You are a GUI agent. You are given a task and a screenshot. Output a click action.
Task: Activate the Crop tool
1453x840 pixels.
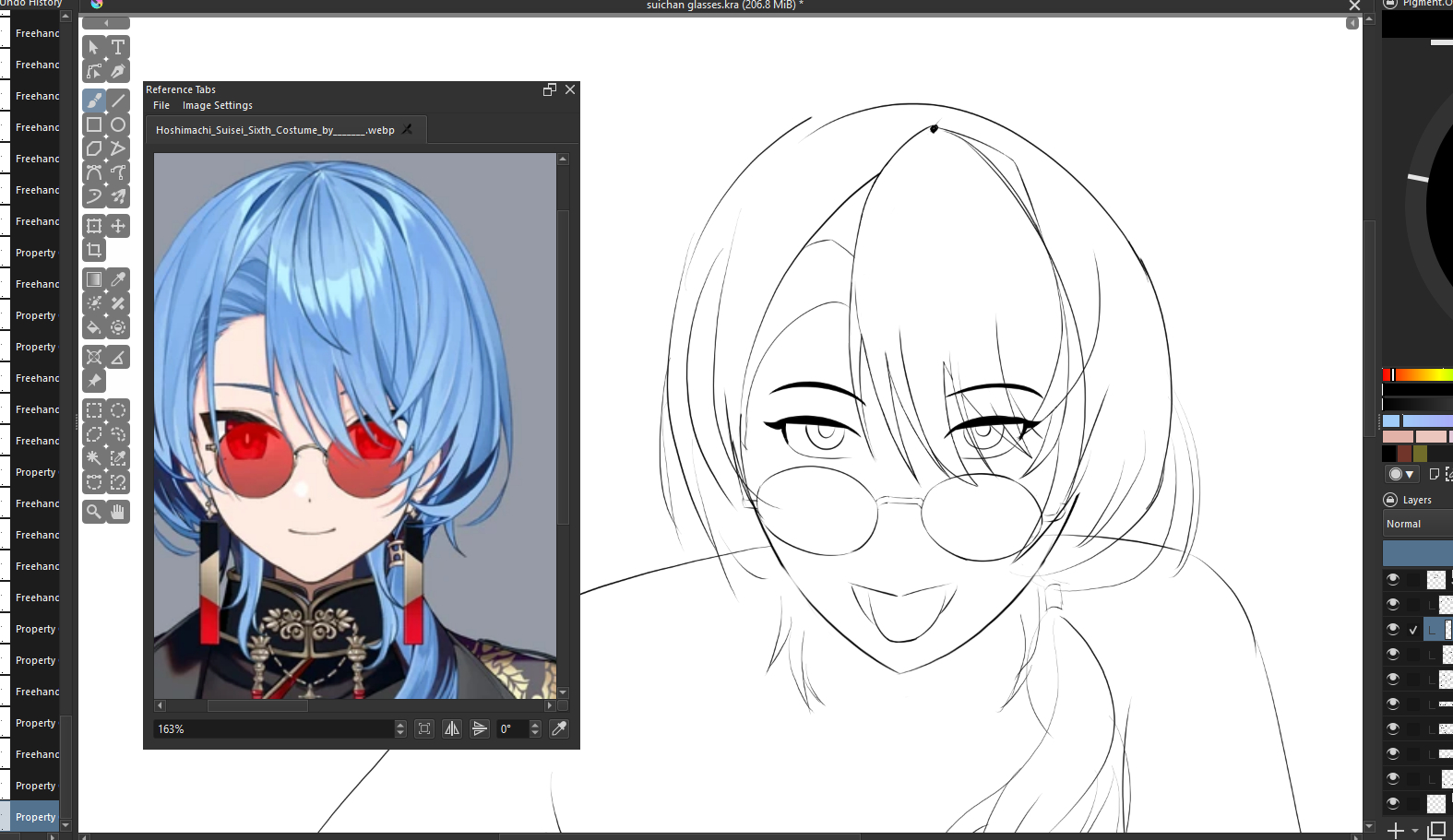click(94, 250)
